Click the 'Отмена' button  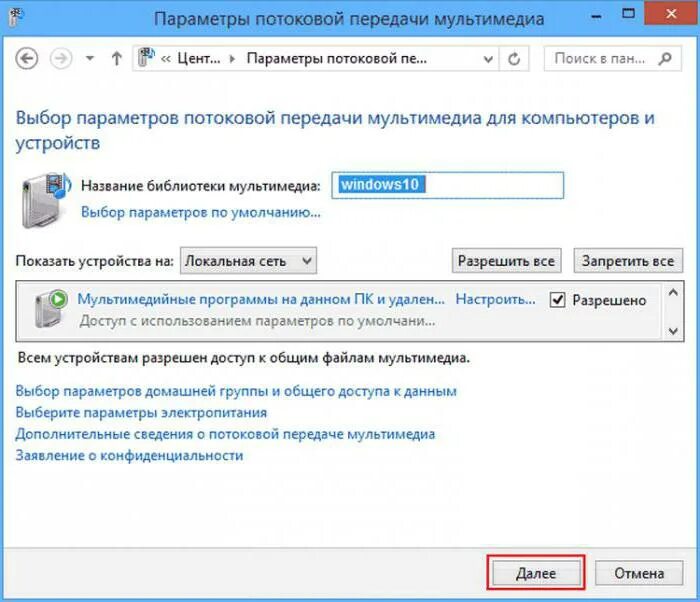(x=639, y=573)
